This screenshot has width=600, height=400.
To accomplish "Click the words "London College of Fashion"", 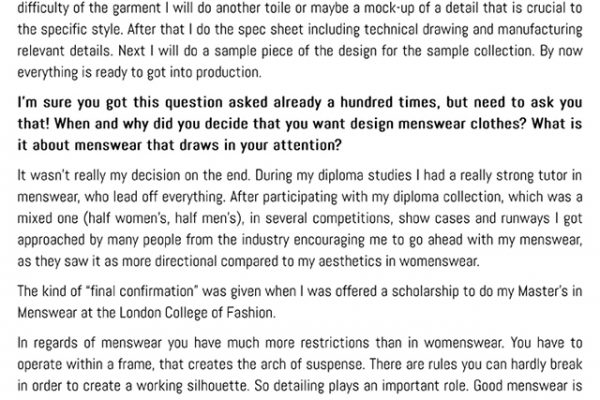I will point(197,313).
